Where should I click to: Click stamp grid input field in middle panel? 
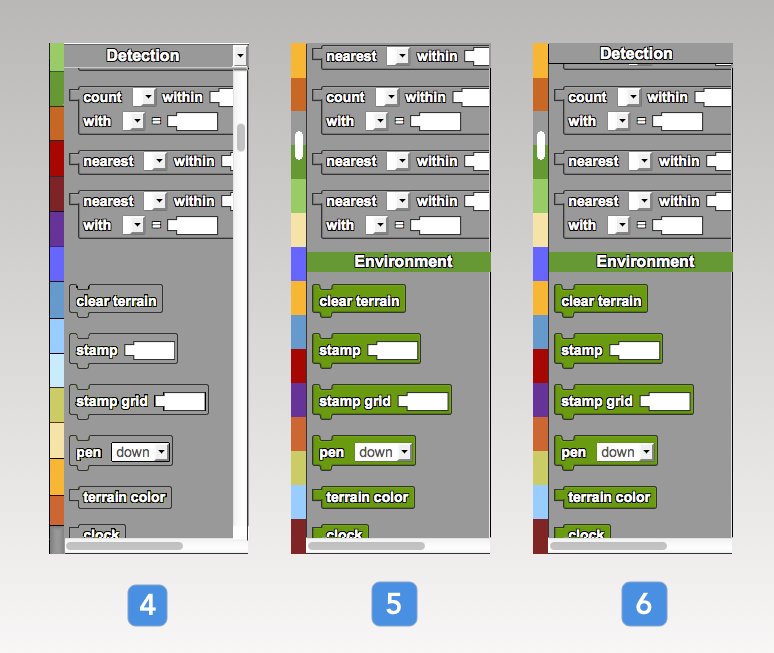pyautogui.click(x=424, y=401)
